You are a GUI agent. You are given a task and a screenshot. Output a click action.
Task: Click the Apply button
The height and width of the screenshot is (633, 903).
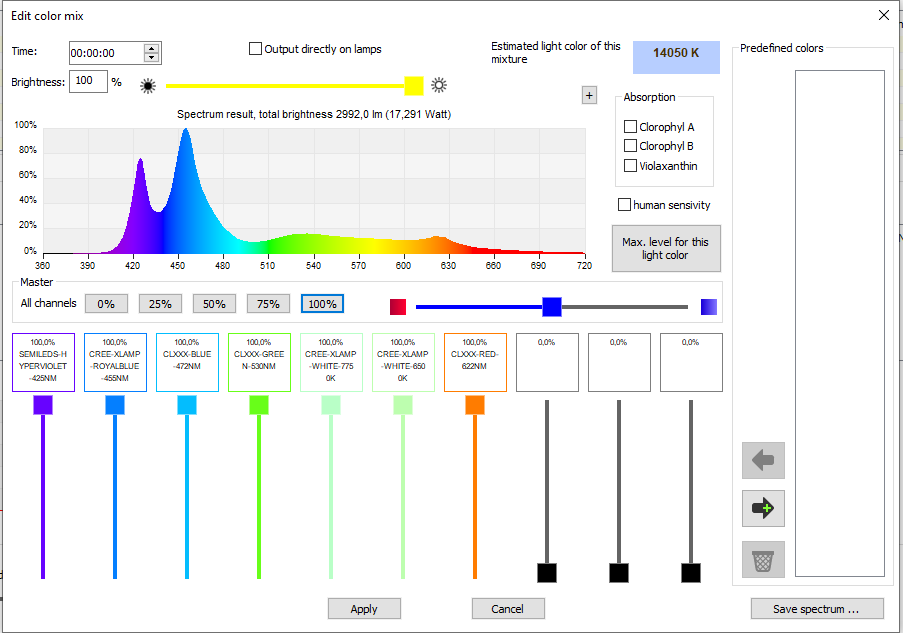[x=364, y=609]
